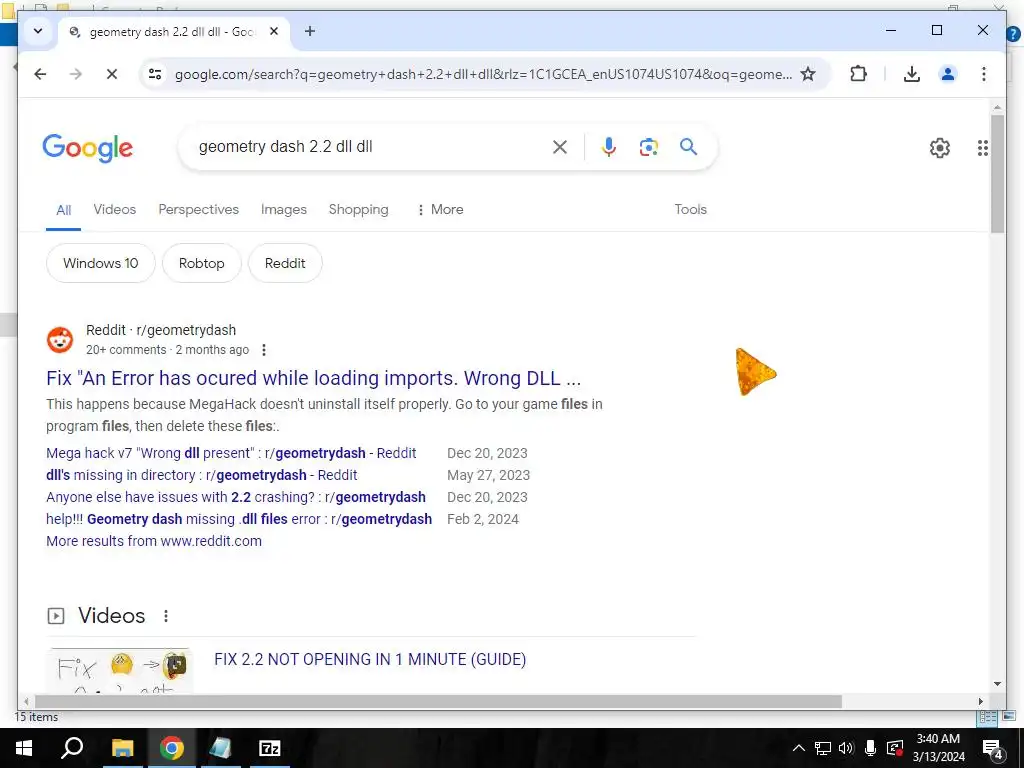Switch to the Images tab
This screenshot has height=768, width=1024.
point(283,210)
